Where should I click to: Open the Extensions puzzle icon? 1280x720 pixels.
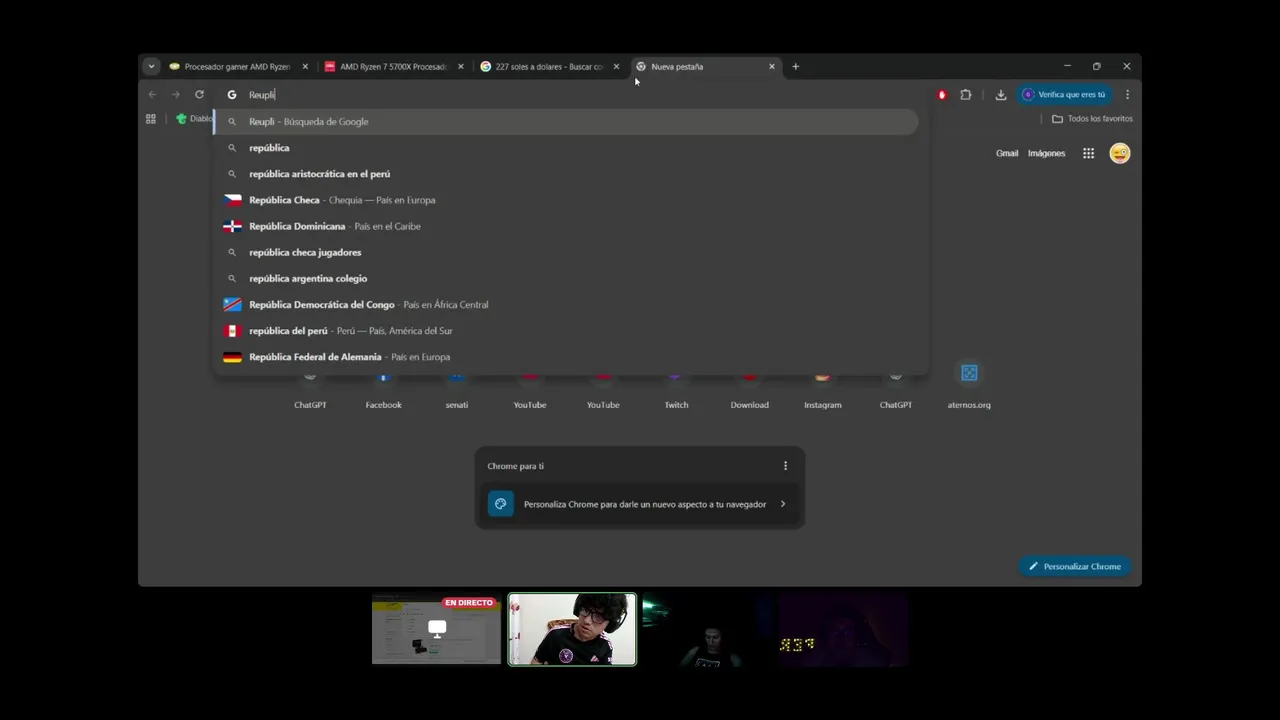[966, 94]
